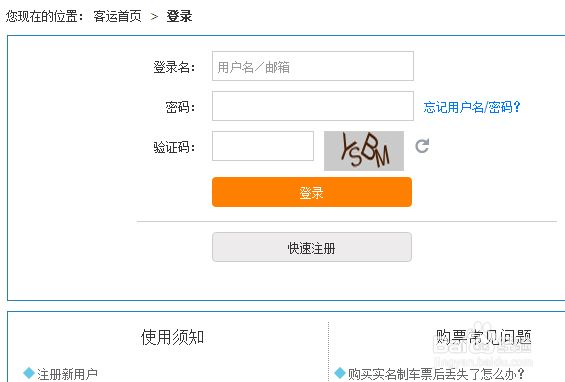Click the YSBM captcha image
This screenshot has height=382, width=565.
(364, 151)
